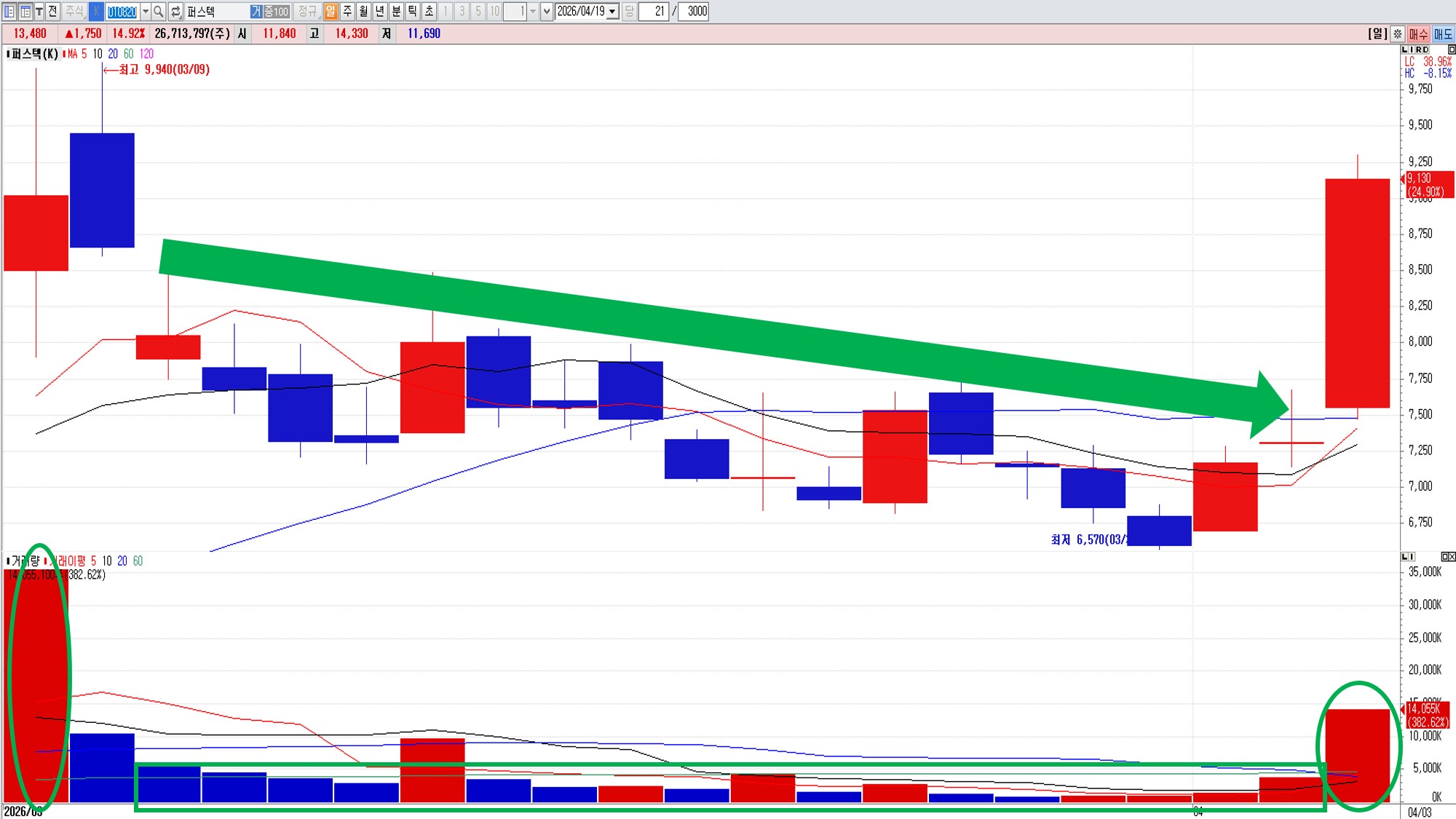Click the first panel layout icon

(9, 12)
